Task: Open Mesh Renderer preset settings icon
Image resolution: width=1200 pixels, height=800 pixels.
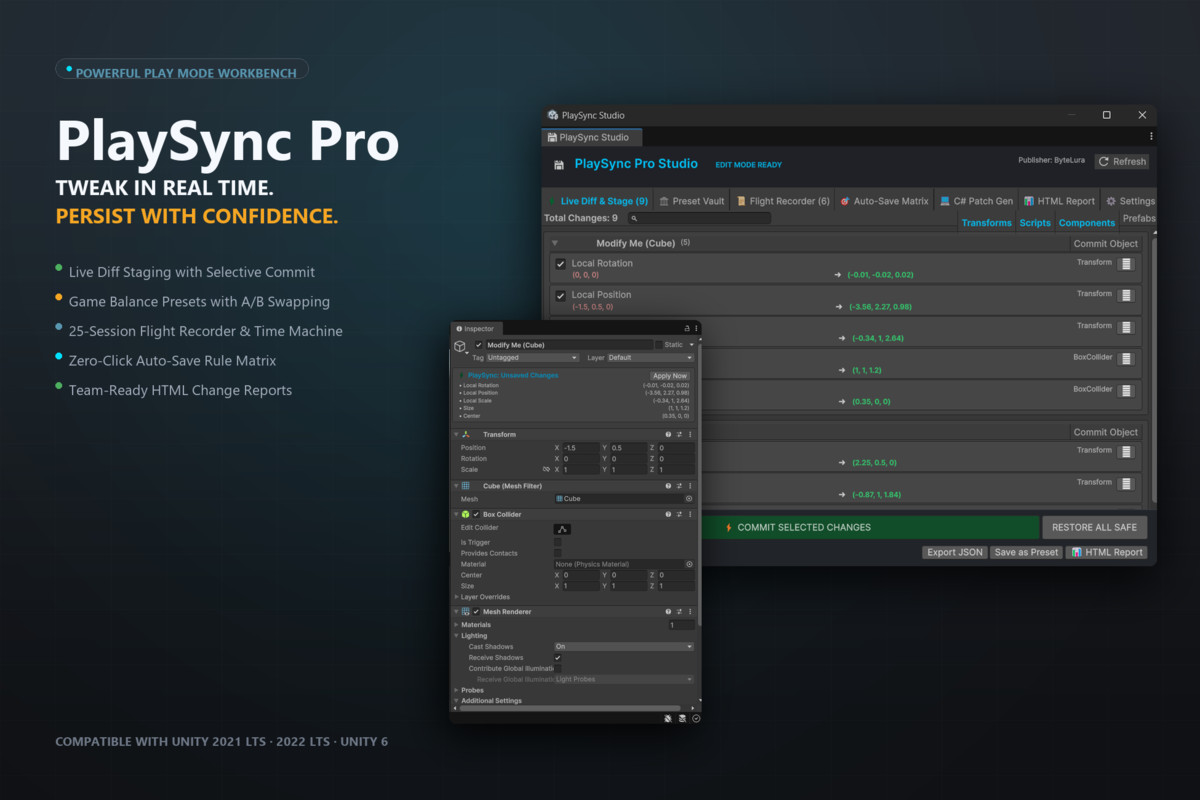Action: click(679, 611)
